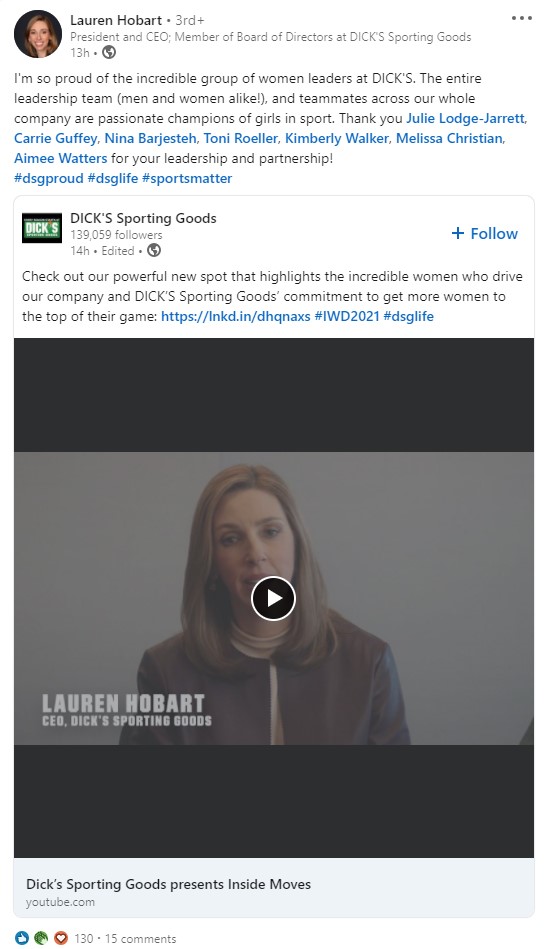Click the #IWD2021 hashtag
Viewport: 547px width, 949px height.
pos(347,316)
